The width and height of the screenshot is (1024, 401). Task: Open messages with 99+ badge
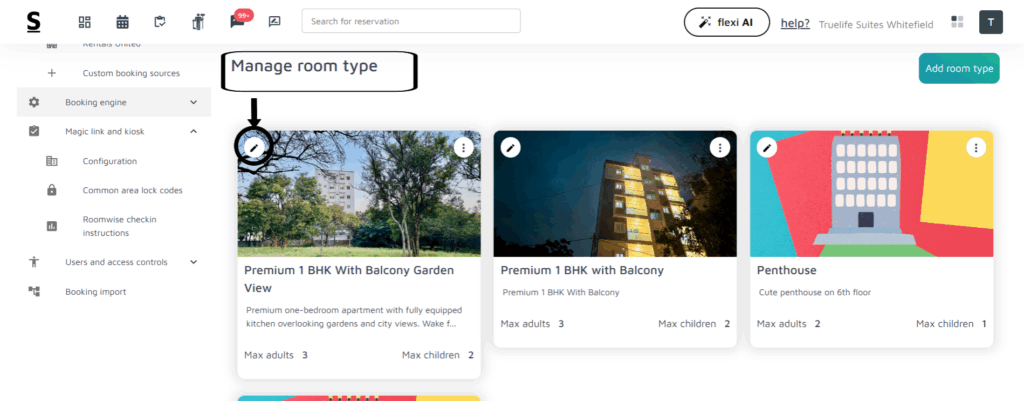pyautogui.click(x=237, y=21)
